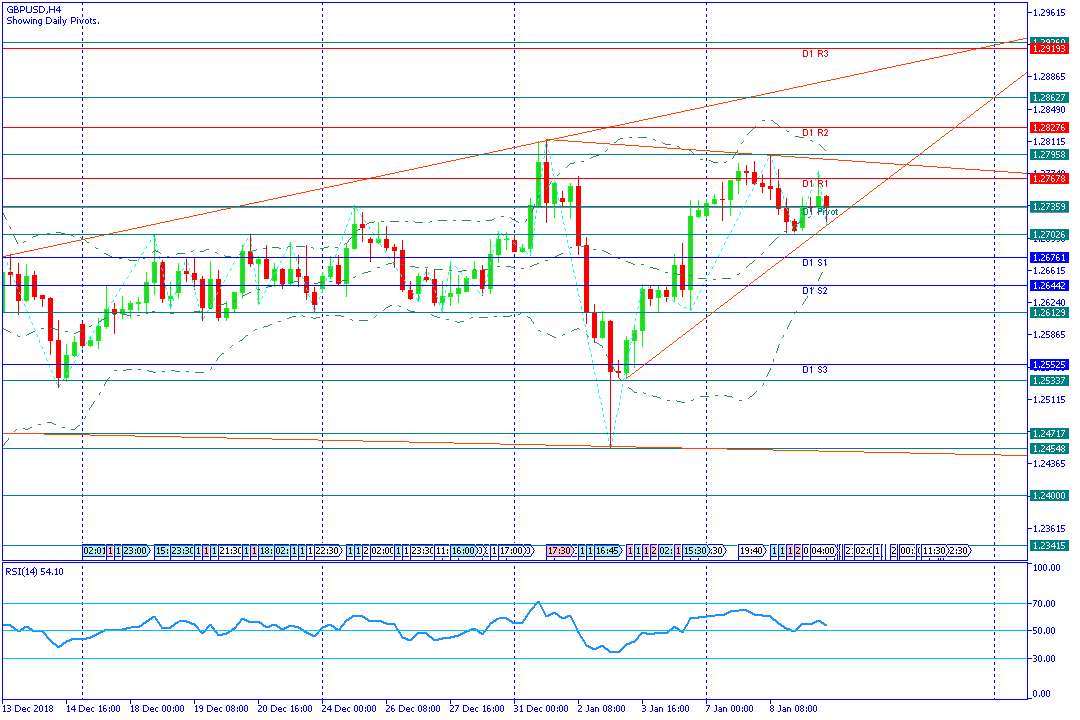The height and width of the screenshot is (720, 1080).
Task: Select the blue 1.25525 price tag
Action: (1049, 365)
